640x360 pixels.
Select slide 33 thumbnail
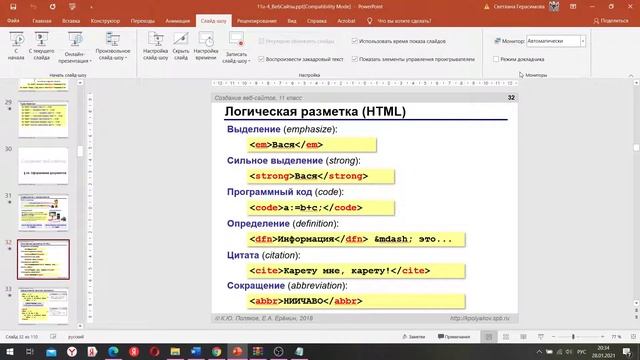tap(43, 306)
